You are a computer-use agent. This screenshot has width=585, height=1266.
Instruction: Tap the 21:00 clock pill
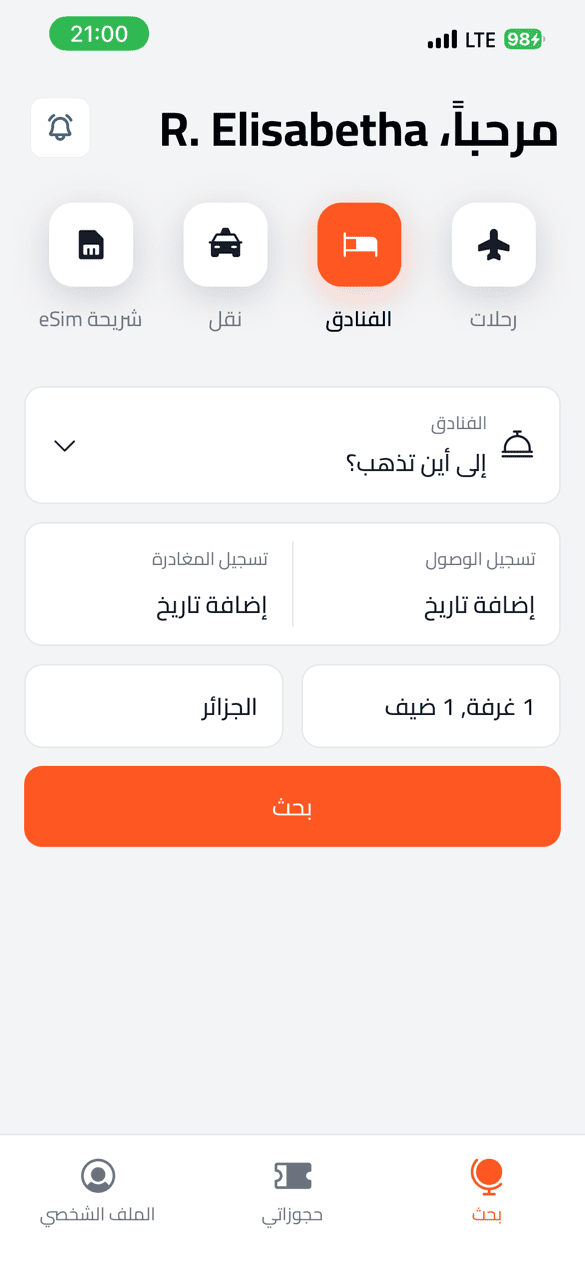(98, 33)
